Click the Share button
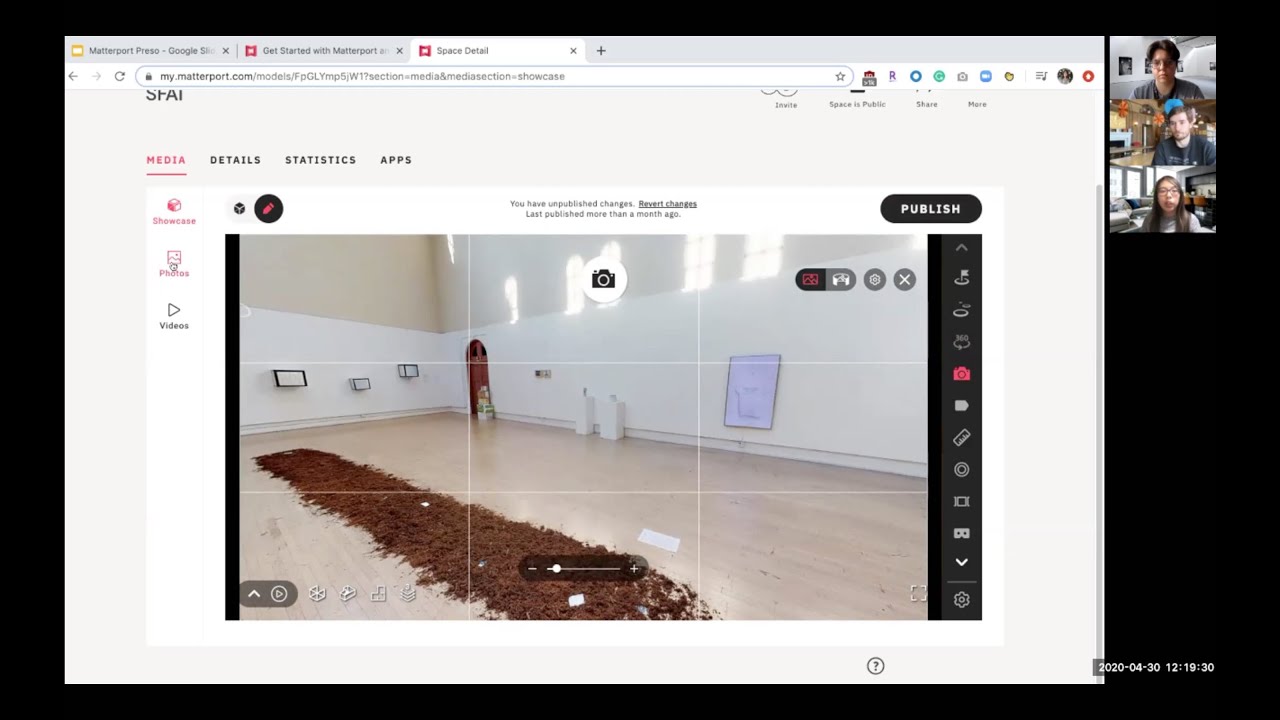Image resolution: width=1280 pixels, height=720 pixels. click(927, 98)
